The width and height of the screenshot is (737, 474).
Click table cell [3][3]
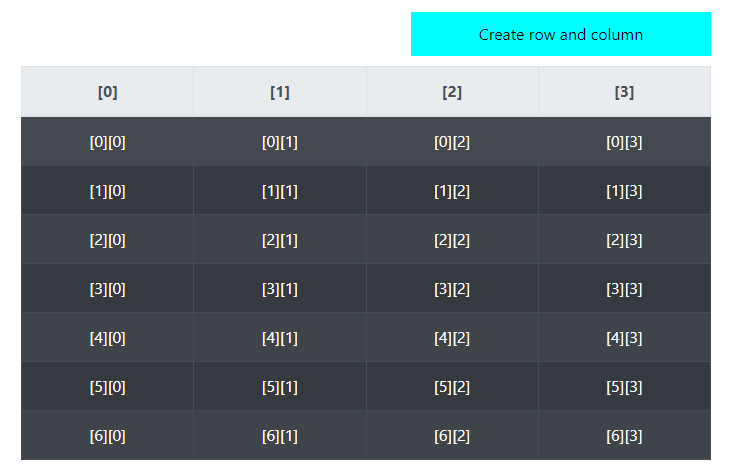pyautogui.click(x=625, y=288)
